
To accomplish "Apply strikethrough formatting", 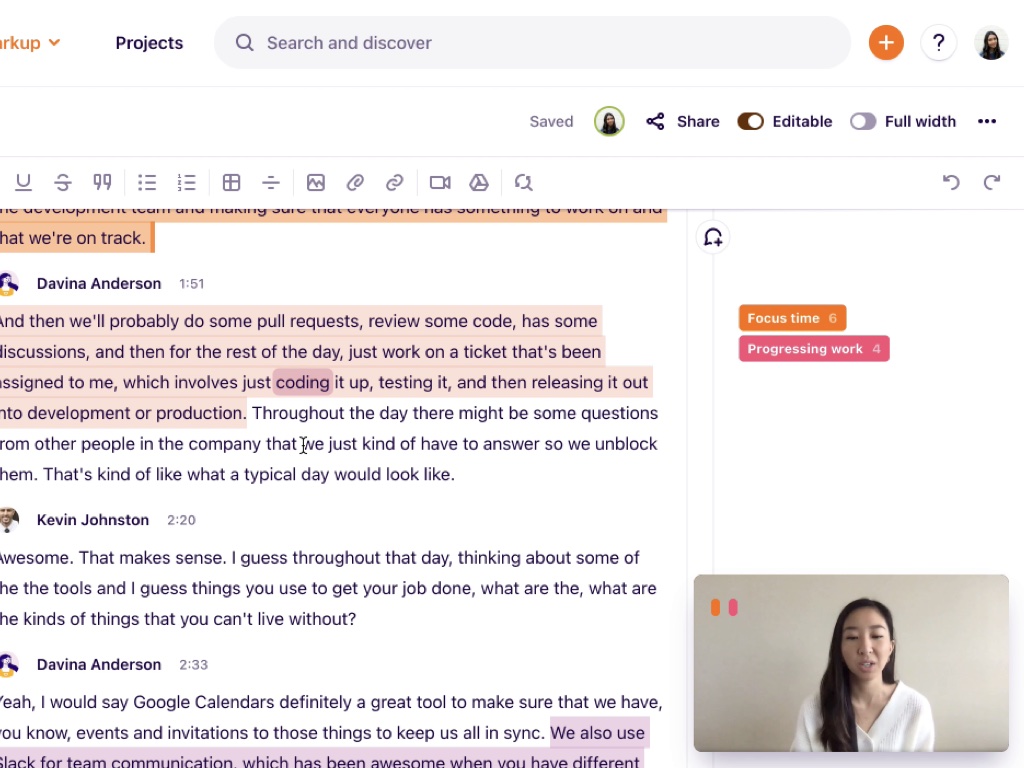I will click(x=63, y=182).
